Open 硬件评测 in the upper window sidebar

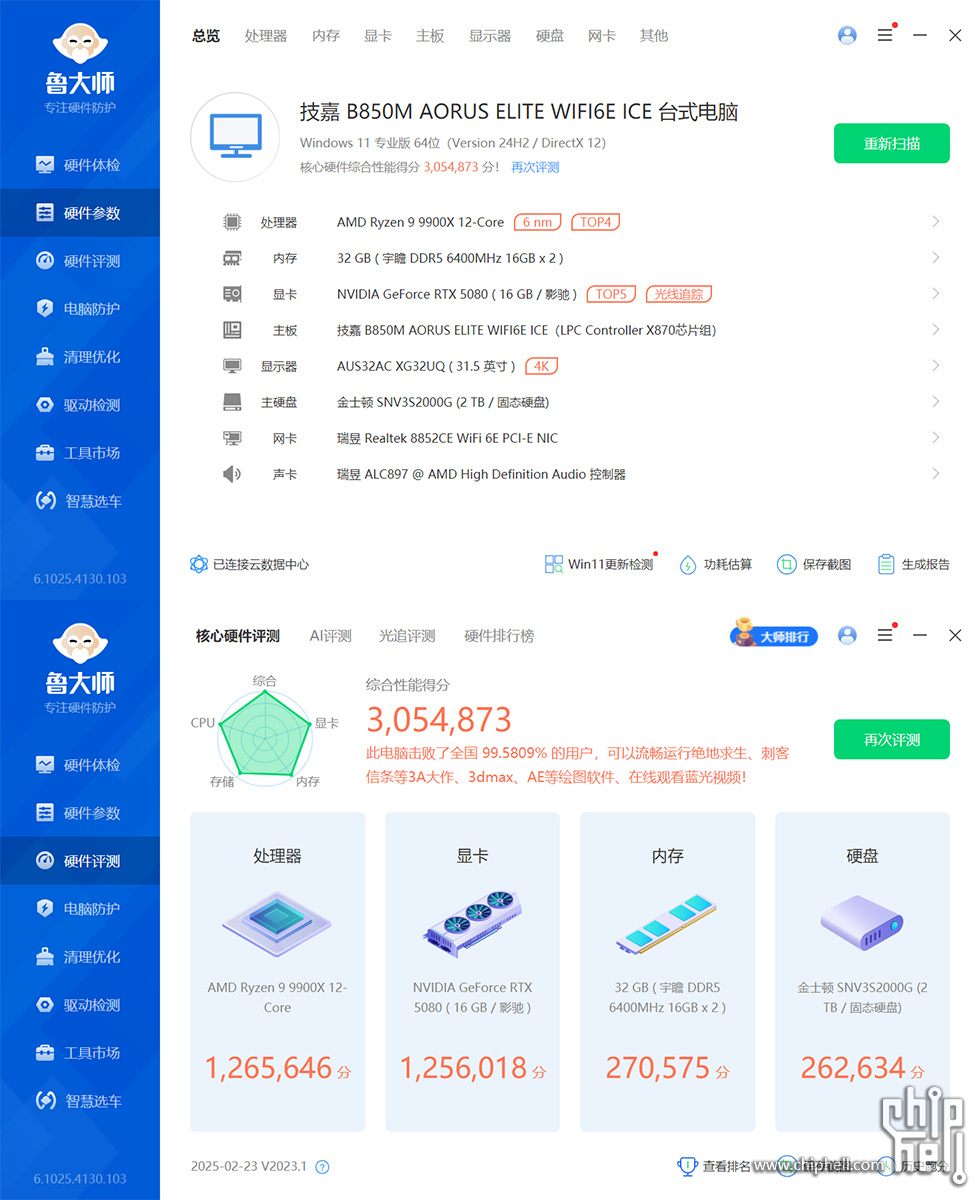pos(80,261)
